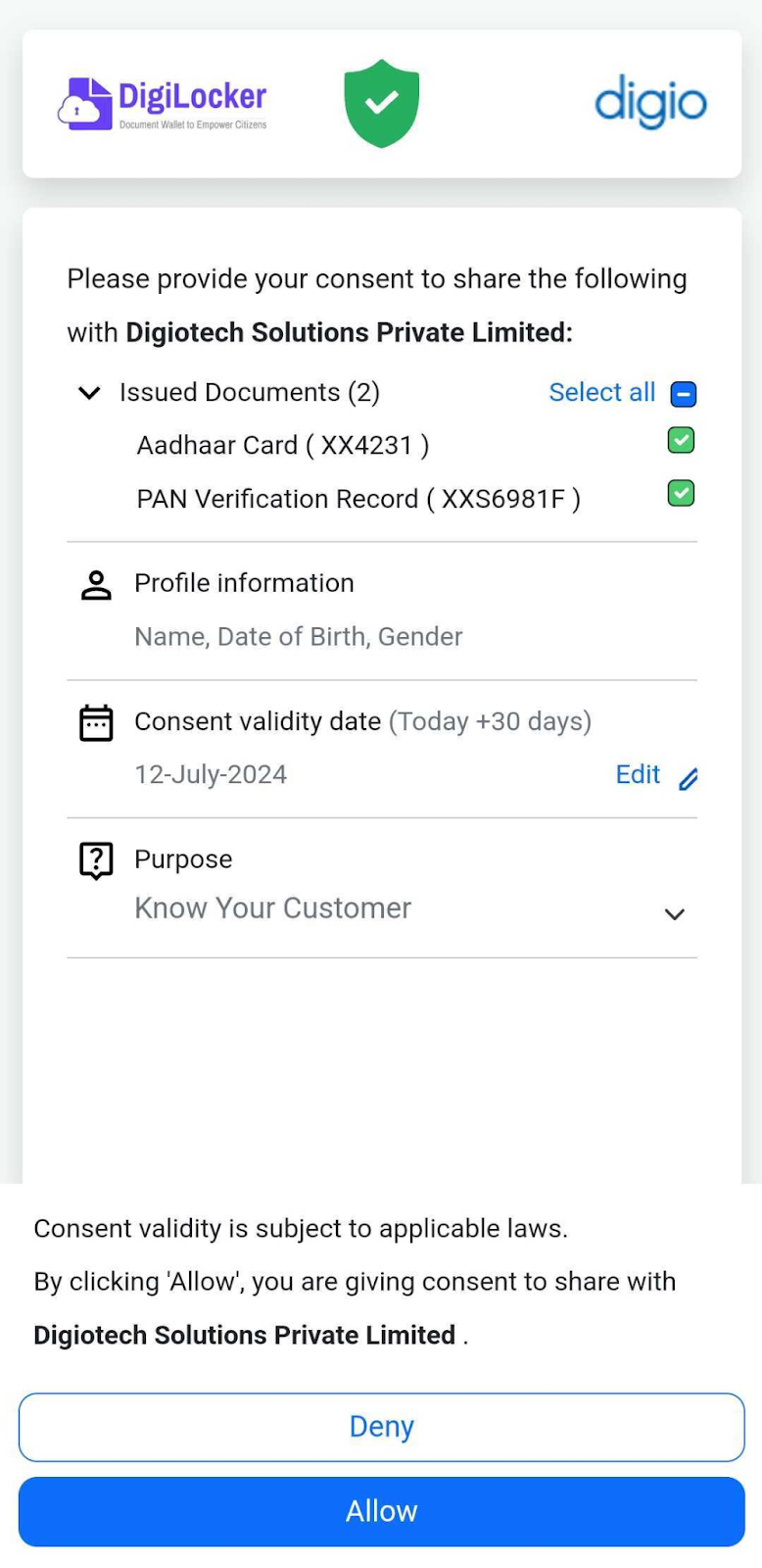The height and width of the screenshot is (1568, 762).
Task: Click the consent validity calendar icon
Action: 96,723
